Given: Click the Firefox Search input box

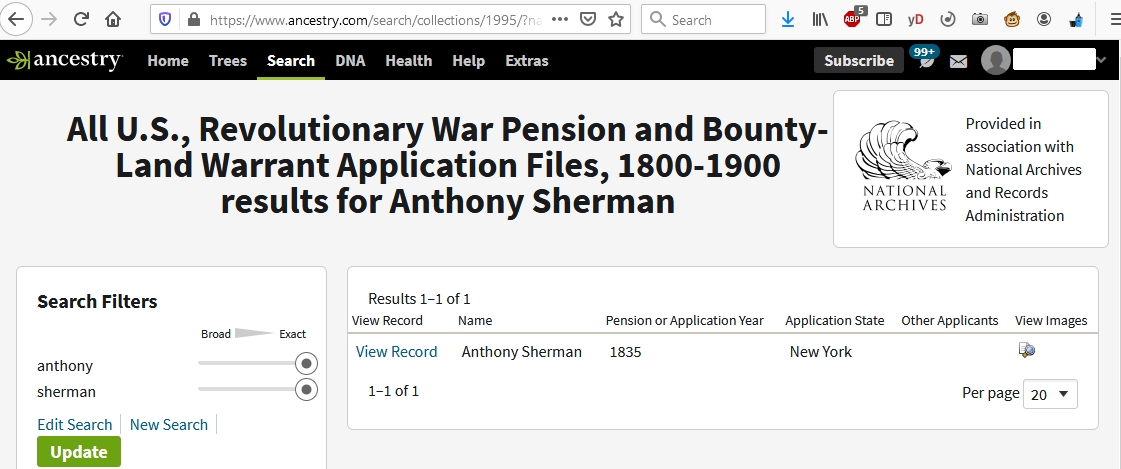Looking at the screenshot, I should (703, 19).
